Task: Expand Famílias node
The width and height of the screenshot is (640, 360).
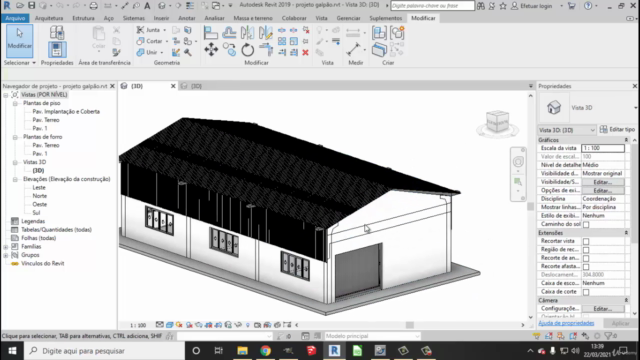Action: click(6, 247)
